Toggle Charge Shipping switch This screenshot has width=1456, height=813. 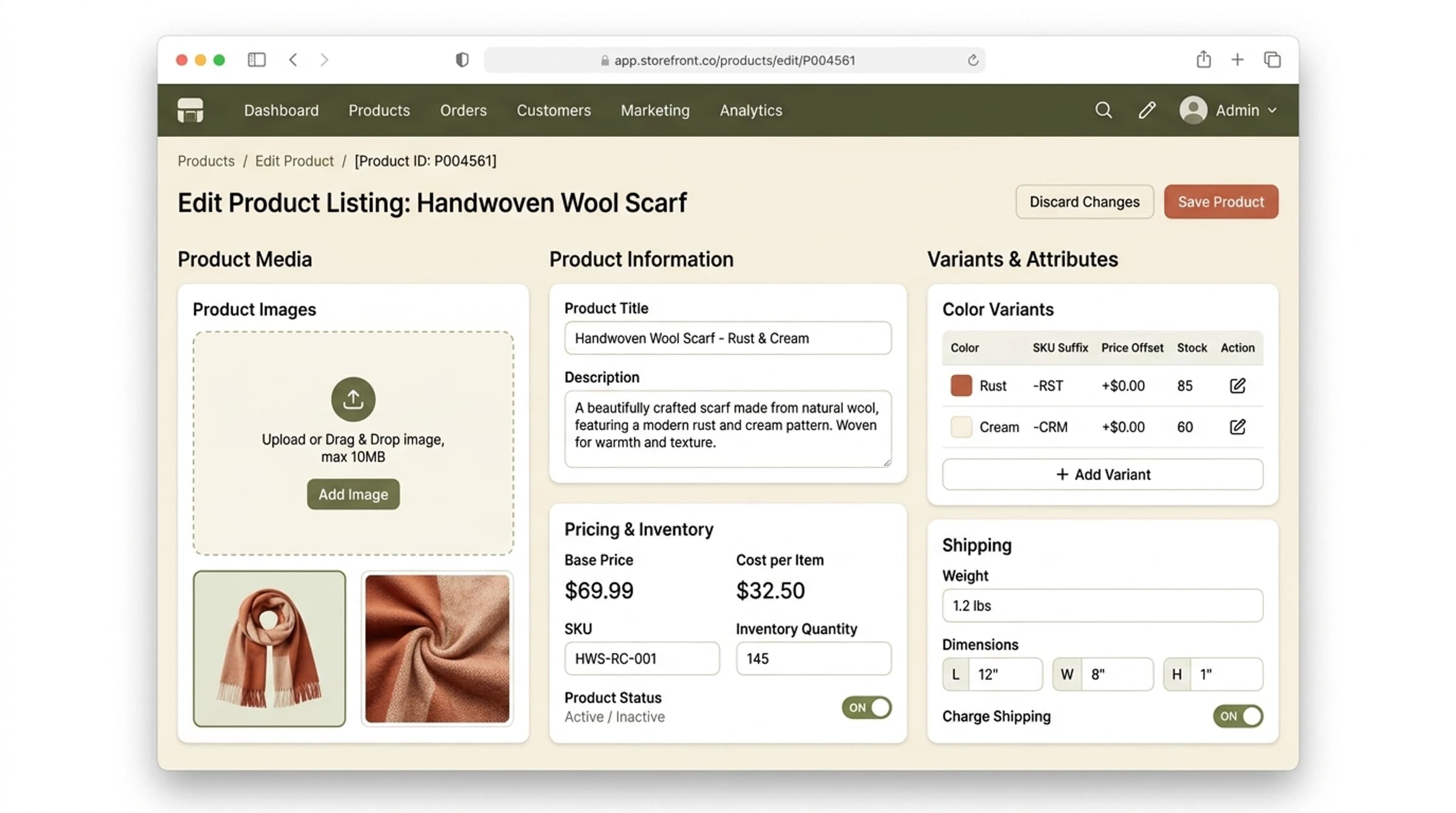coord(1238,716)
